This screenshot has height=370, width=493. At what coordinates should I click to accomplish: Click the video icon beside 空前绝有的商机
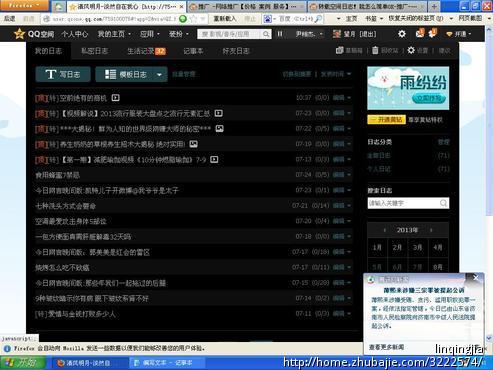tap(115, 98)
